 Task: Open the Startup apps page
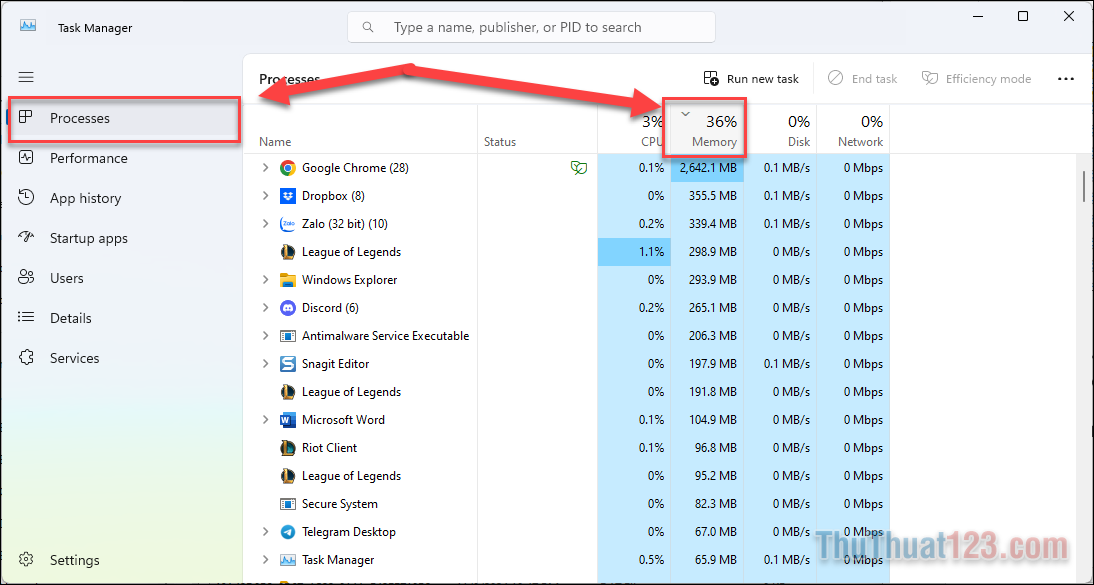(124, 238)
